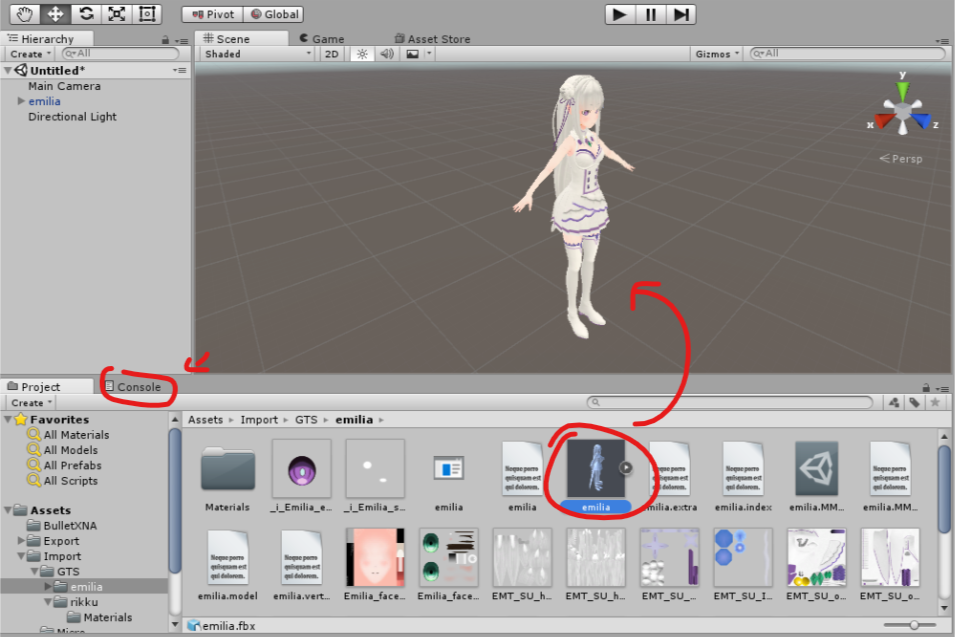Viewport: 955px width, 637px height.
Task: Select the Move tool
Action: (55, 14)
